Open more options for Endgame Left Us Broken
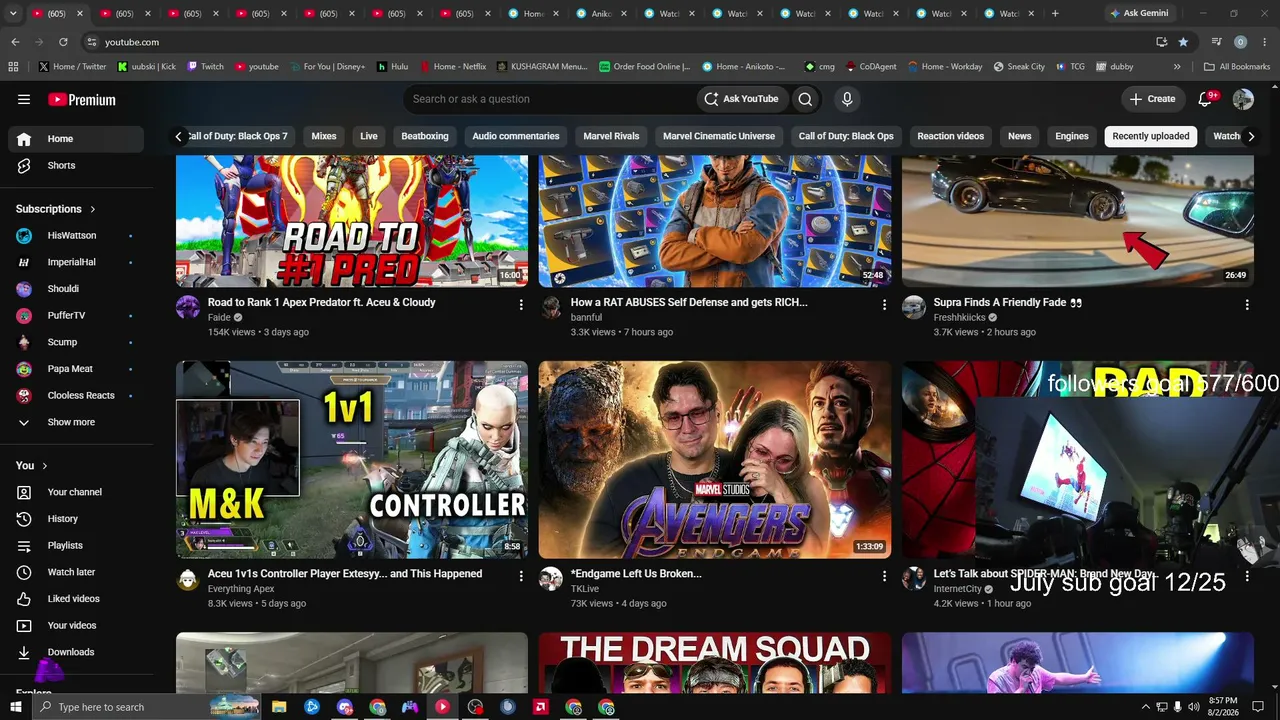The height and width of the screenshot is (720, 1280). tap(884, 576)
